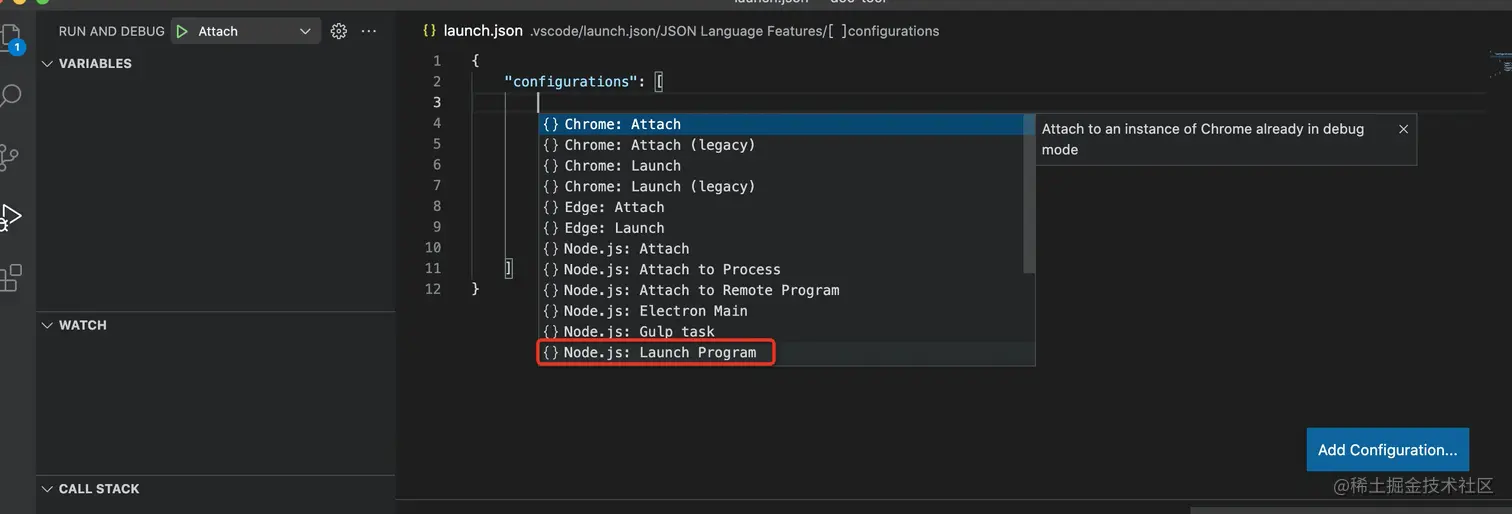Click the Add Configuration... button

tap(1387, 450)
